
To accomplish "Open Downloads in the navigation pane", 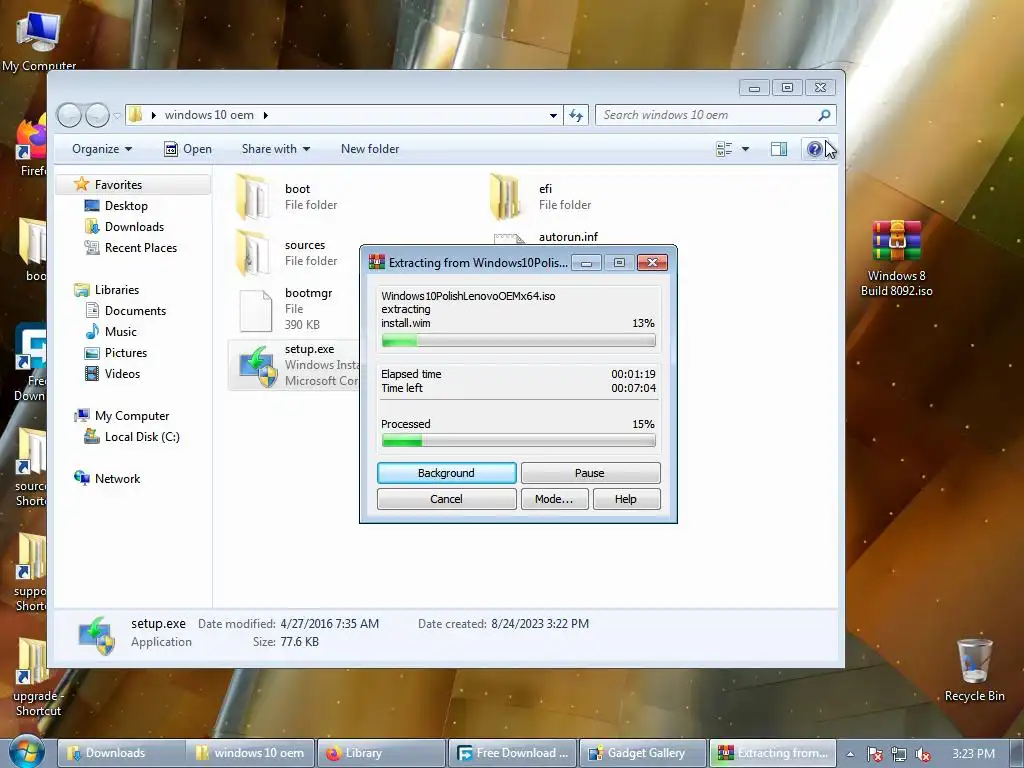I will tap(134, 227).
